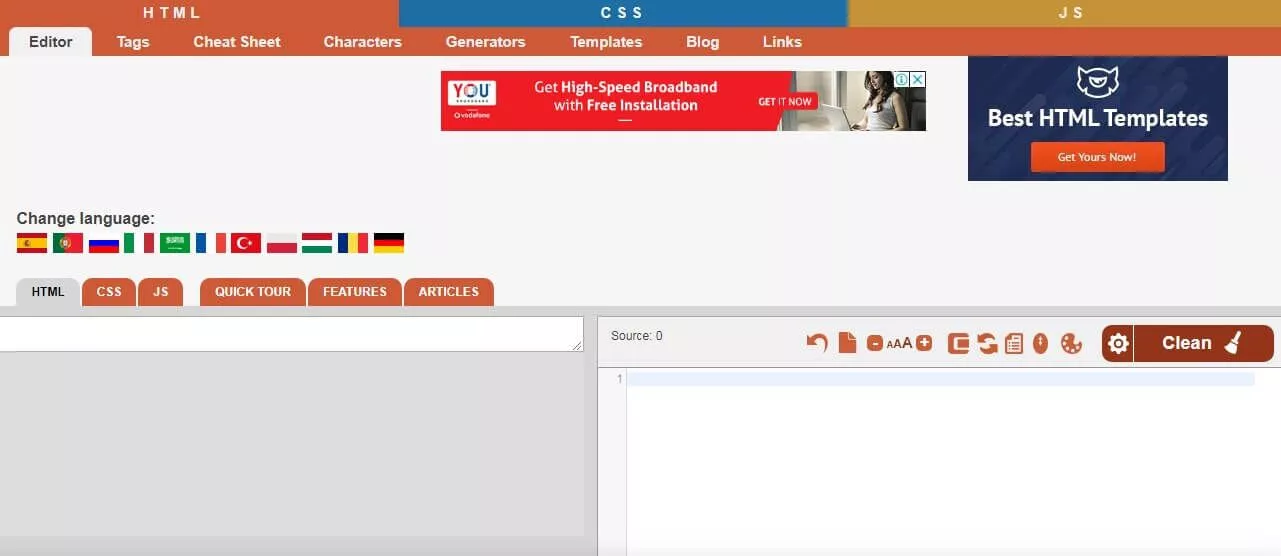Select the small CSS editor tab

click(109, 292)
